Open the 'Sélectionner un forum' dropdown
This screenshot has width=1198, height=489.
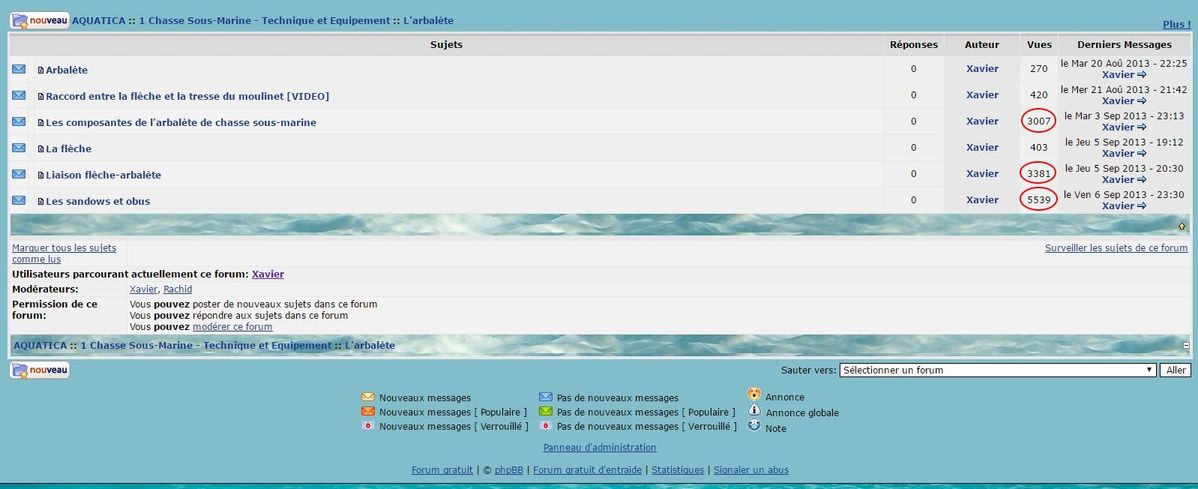[997, 370]
